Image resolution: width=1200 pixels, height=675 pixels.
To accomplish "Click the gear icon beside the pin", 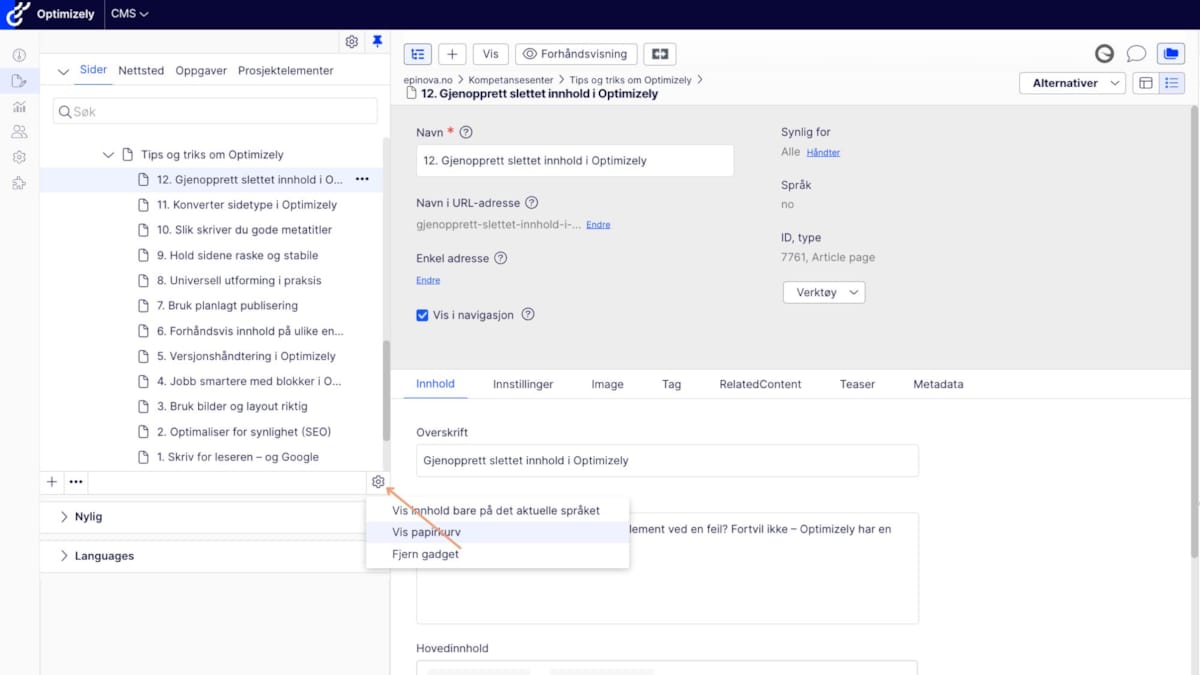I will (x=352, y=42).
